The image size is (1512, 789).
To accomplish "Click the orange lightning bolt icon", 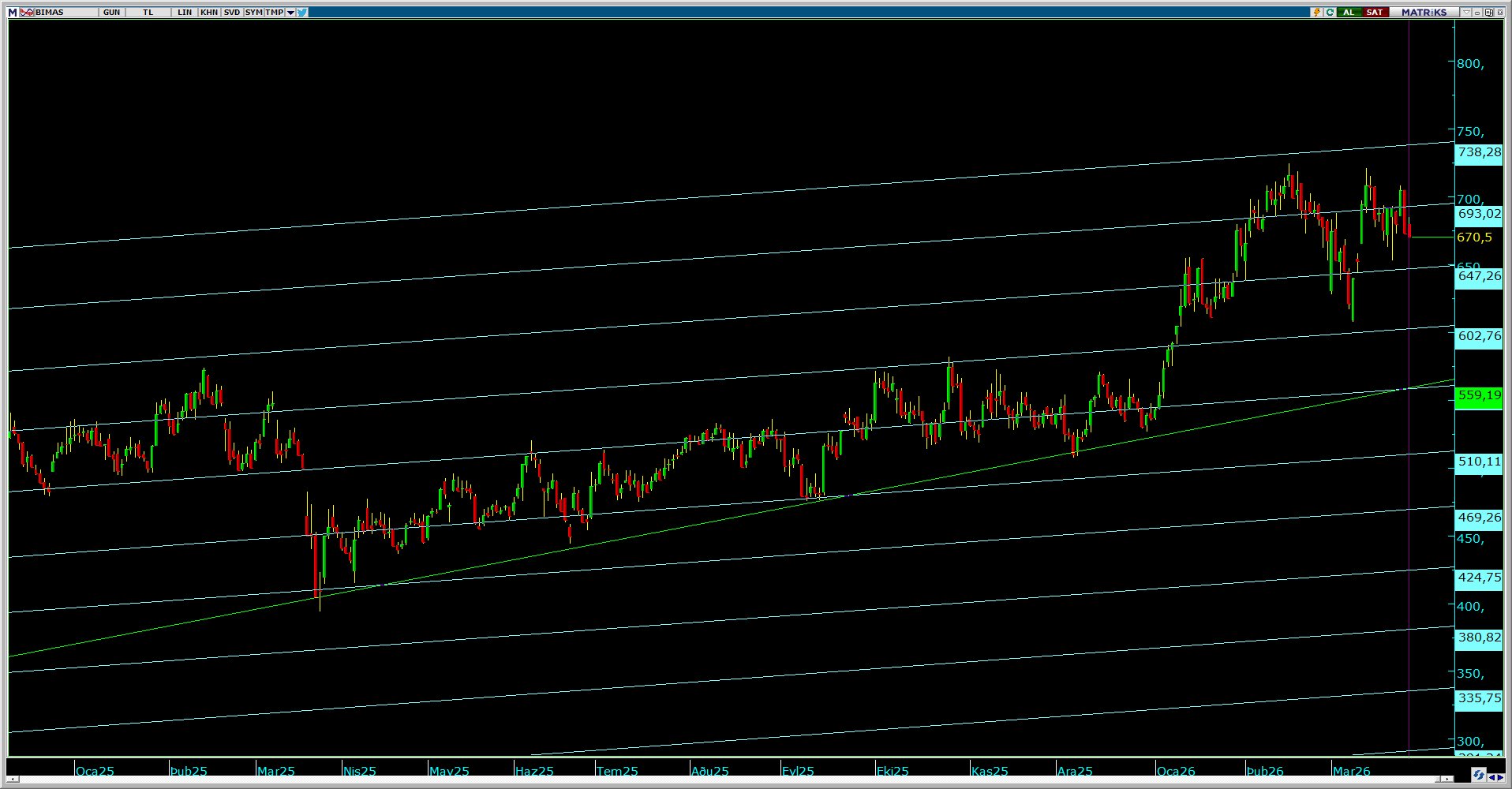I will pos(1316,13).
